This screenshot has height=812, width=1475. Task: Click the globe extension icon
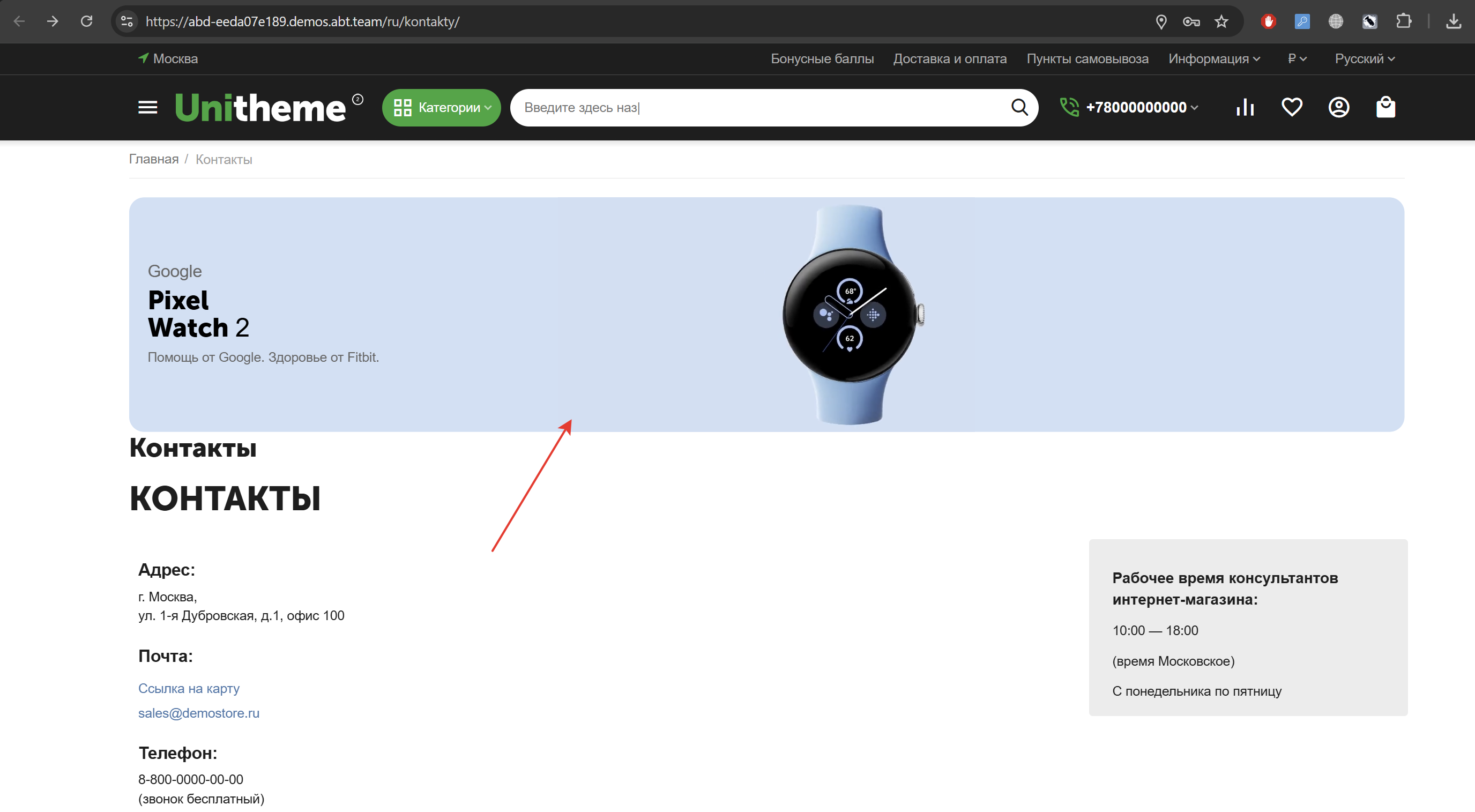(1336, 22)
